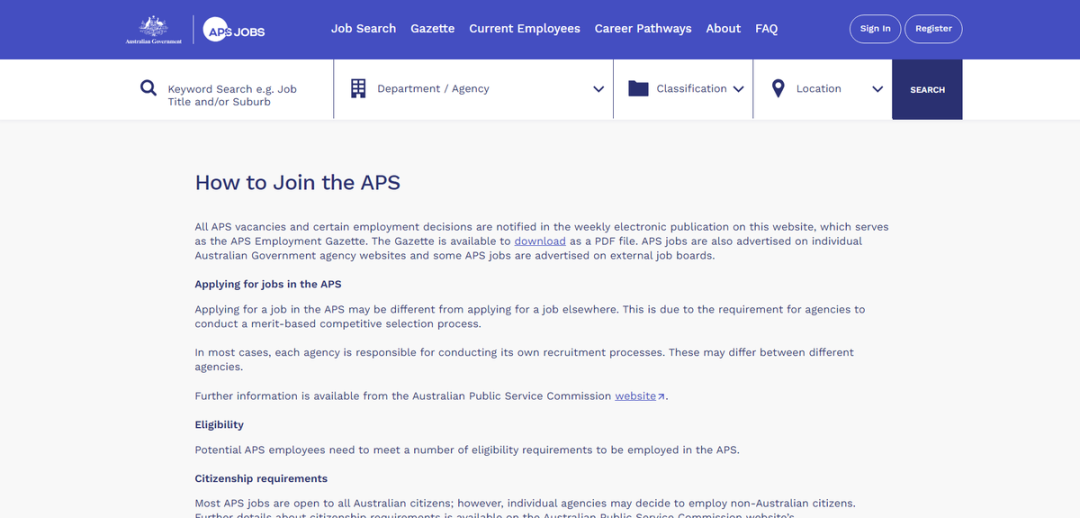
Task: Click the Australian Government crest logo
Action: coord(154,30)
